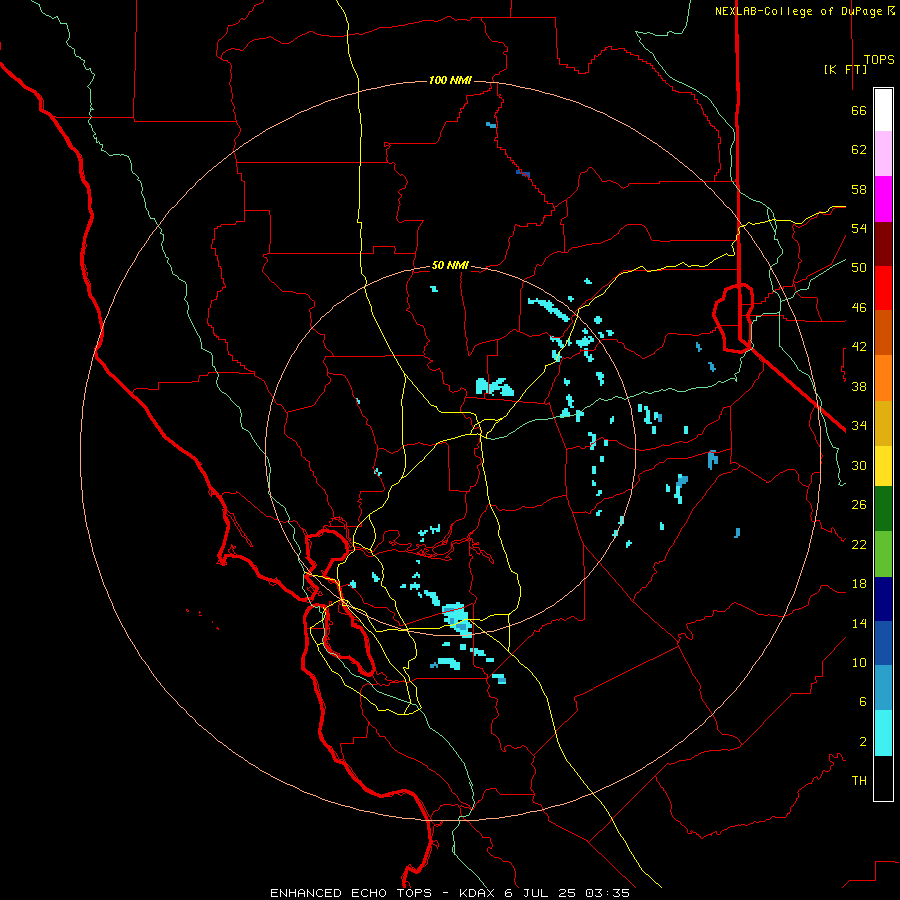
Task: Click the 2 value on the legend scale
Action: pos(862,742)
